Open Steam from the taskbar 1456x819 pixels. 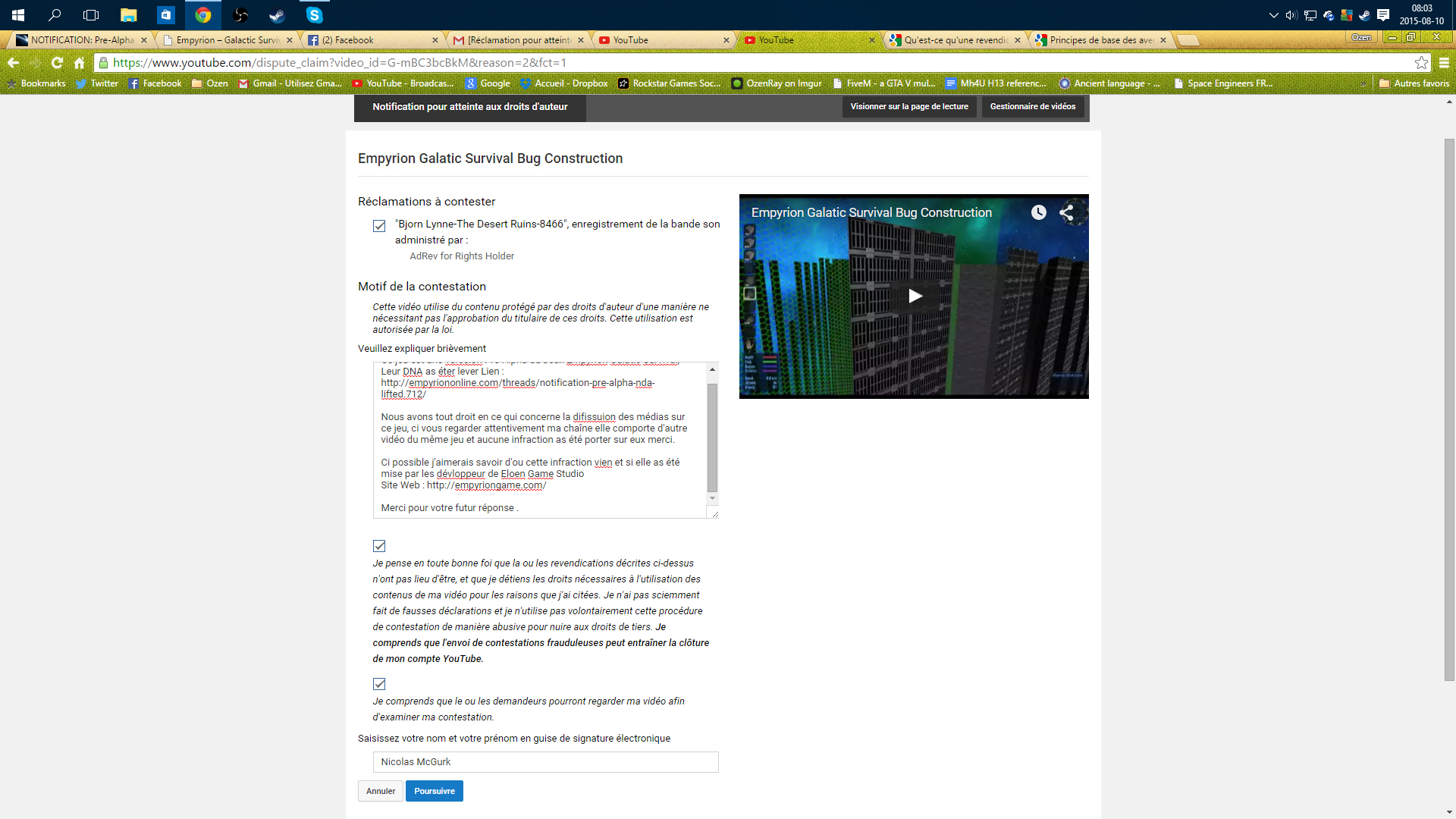coord(277,15)
